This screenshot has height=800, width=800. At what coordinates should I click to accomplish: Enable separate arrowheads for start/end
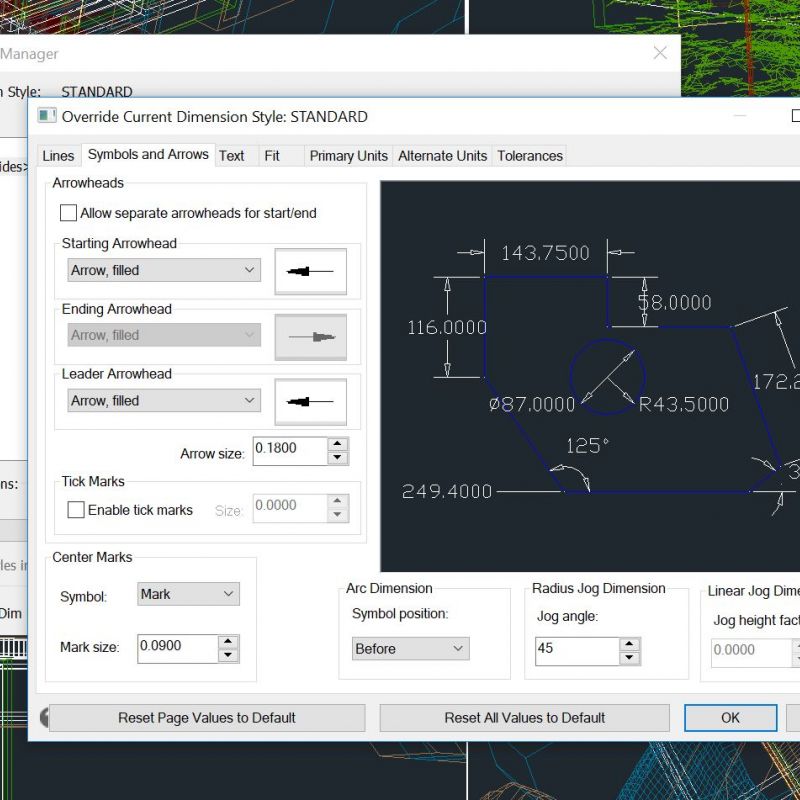69,213
